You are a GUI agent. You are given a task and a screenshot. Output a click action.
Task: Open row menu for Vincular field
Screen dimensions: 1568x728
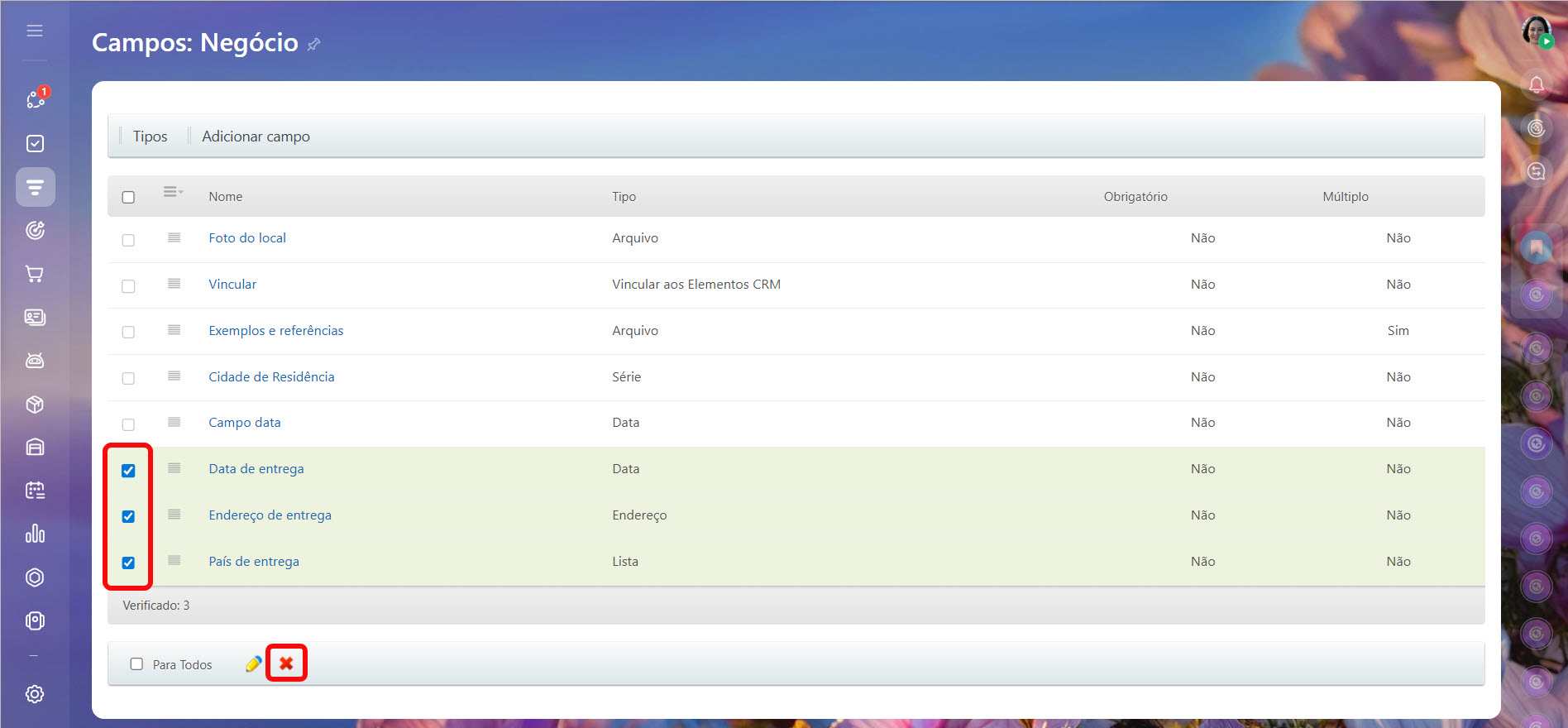click(x=174, y=284)
